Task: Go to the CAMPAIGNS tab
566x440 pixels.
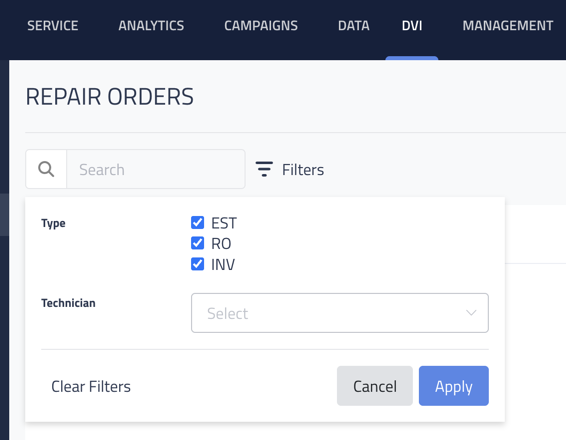Action: pyautogui.click(x=261, y=26)
